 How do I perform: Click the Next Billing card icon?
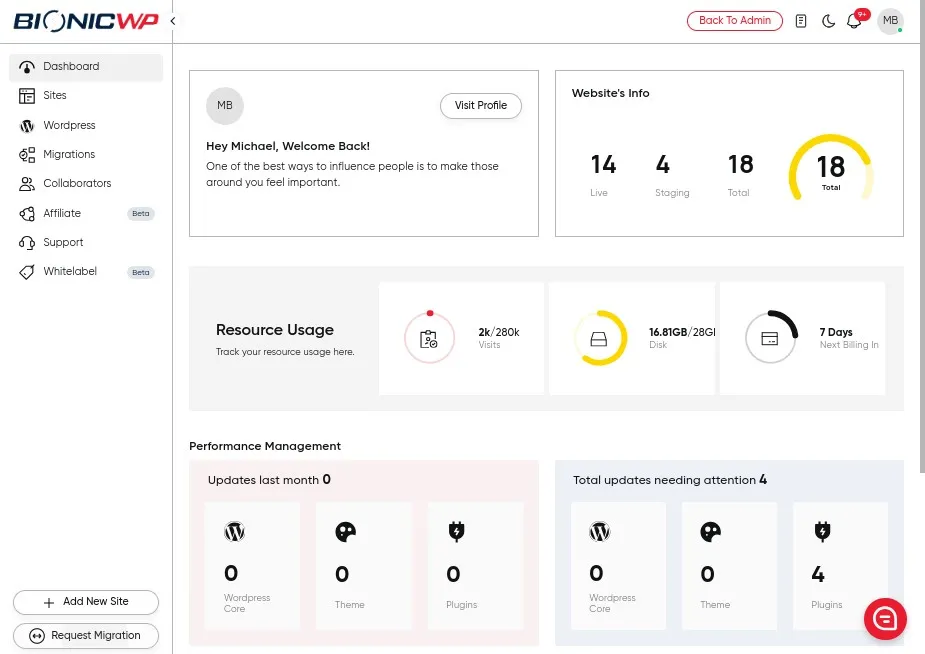pyautogui.click(x=770, y=338)
